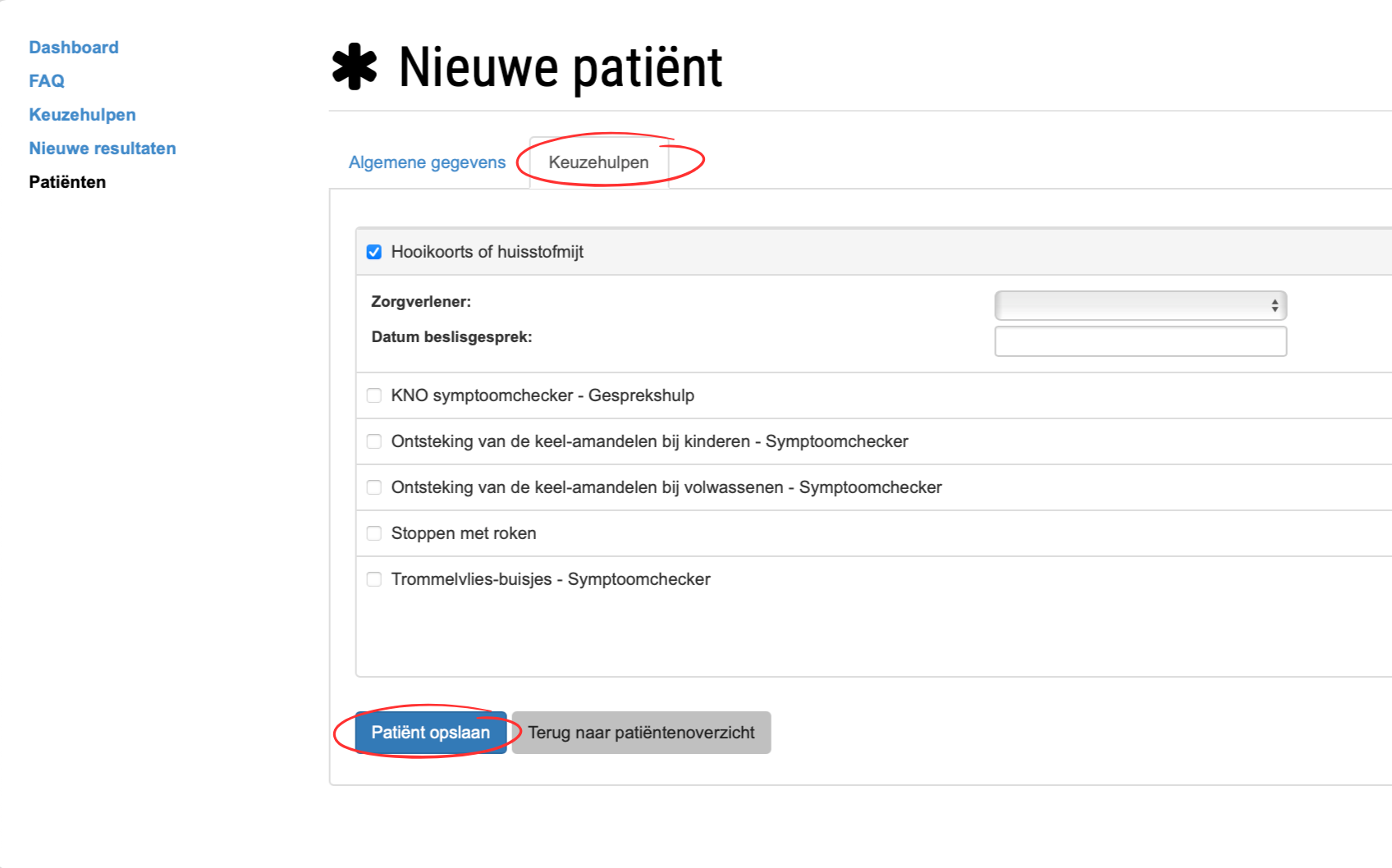The height and width of the screenshot is (868, 1392).
Task: Click the Datum beslisgesprek input field
Action: [x=1140, y=340]
